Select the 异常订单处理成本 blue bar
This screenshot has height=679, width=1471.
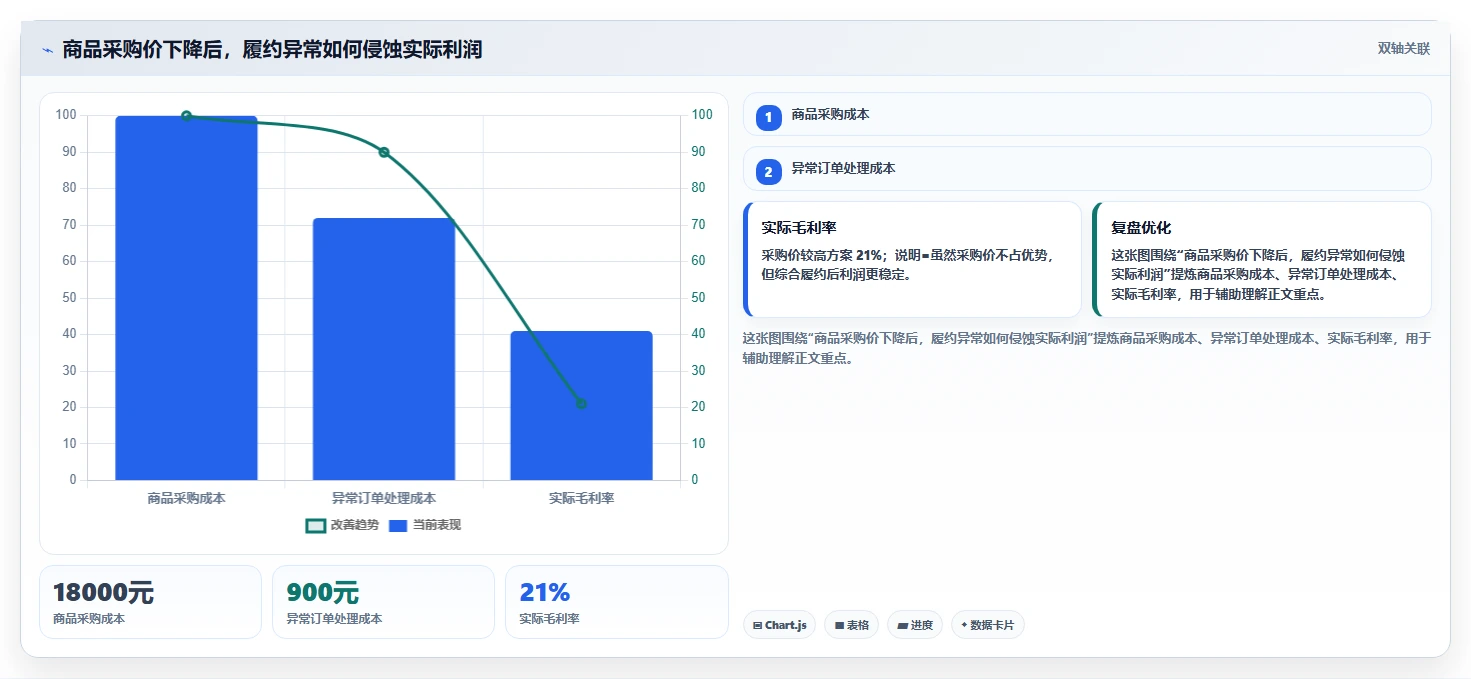click(384, 349)
